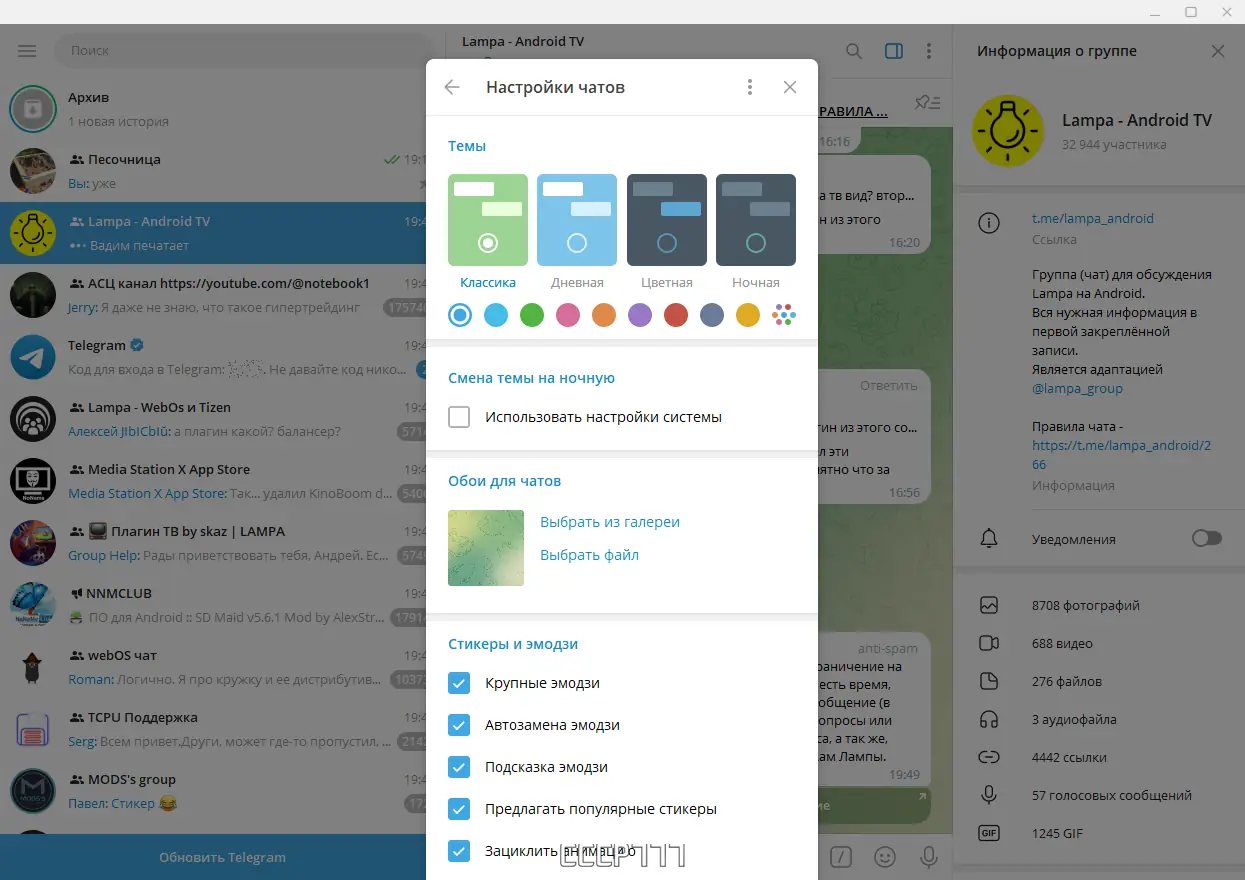
Task: Choose the green accent color
Action: [532, 315]
